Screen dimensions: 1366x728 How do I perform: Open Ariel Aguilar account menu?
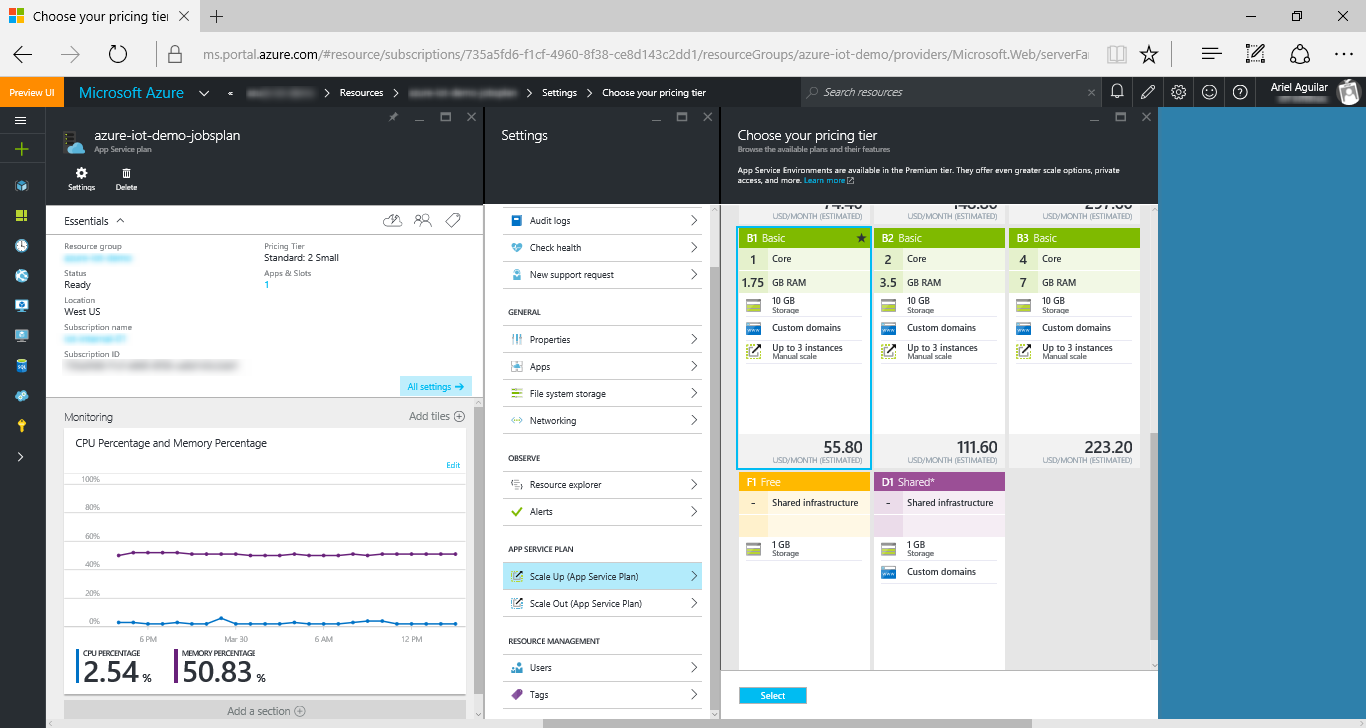tap(1313, 92)
